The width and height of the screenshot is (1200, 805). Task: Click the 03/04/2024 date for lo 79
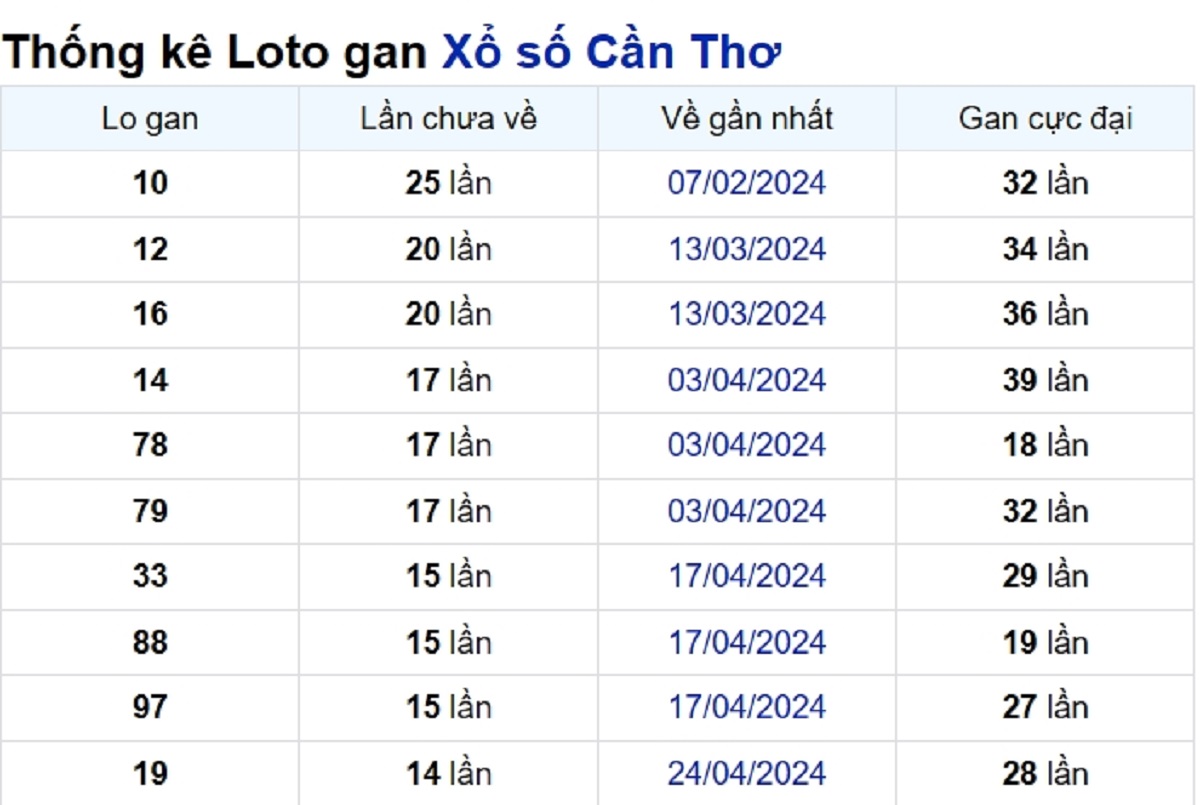(x=747, y=511)
